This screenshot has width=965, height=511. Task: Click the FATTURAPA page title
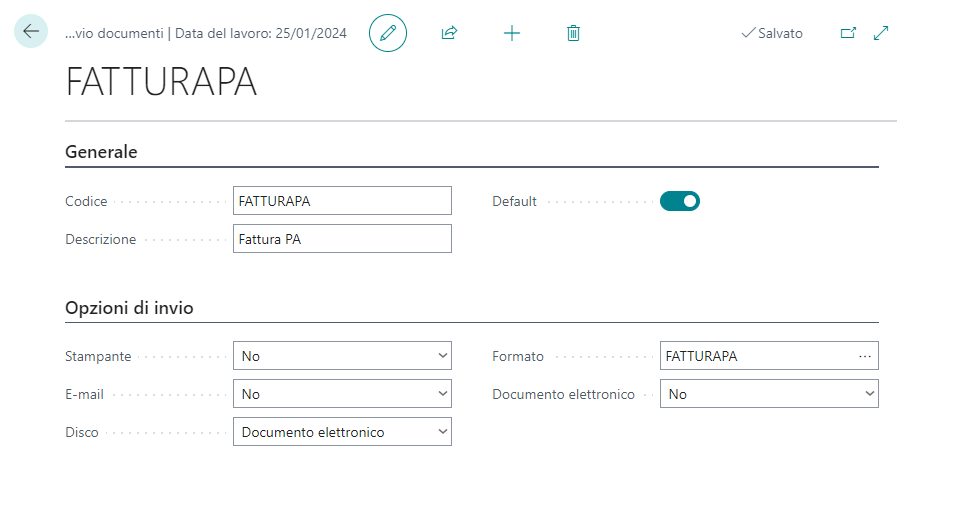(161, 83)
